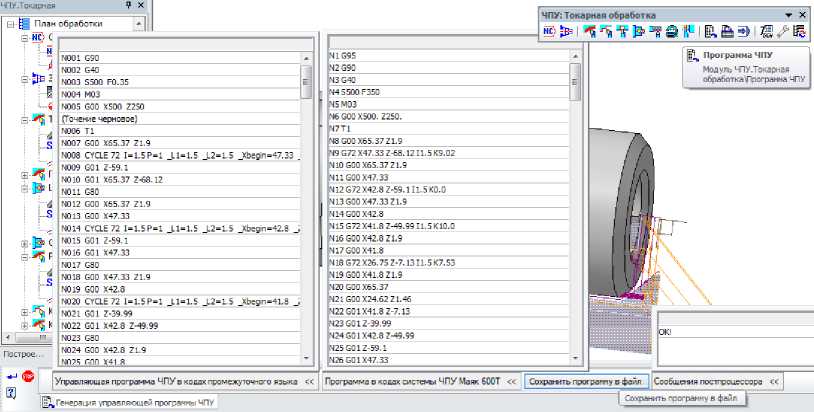
Task: Click the printer-shaped icon in the turning toolbar
Action: click(727, 32)
